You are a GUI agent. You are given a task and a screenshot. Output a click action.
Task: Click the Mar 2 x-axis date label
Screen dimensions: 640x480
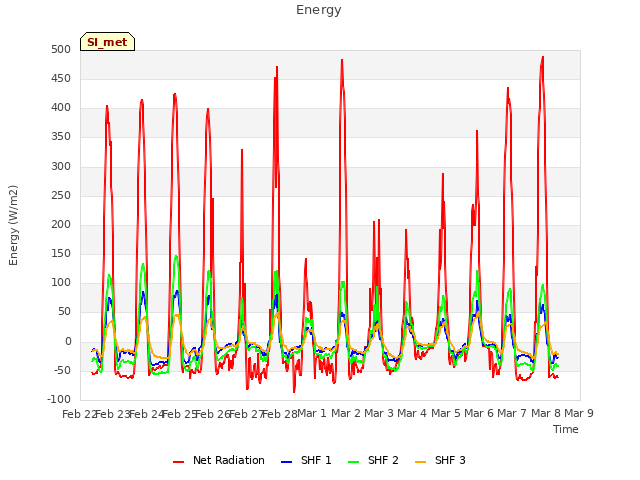(x=346, y=413)
